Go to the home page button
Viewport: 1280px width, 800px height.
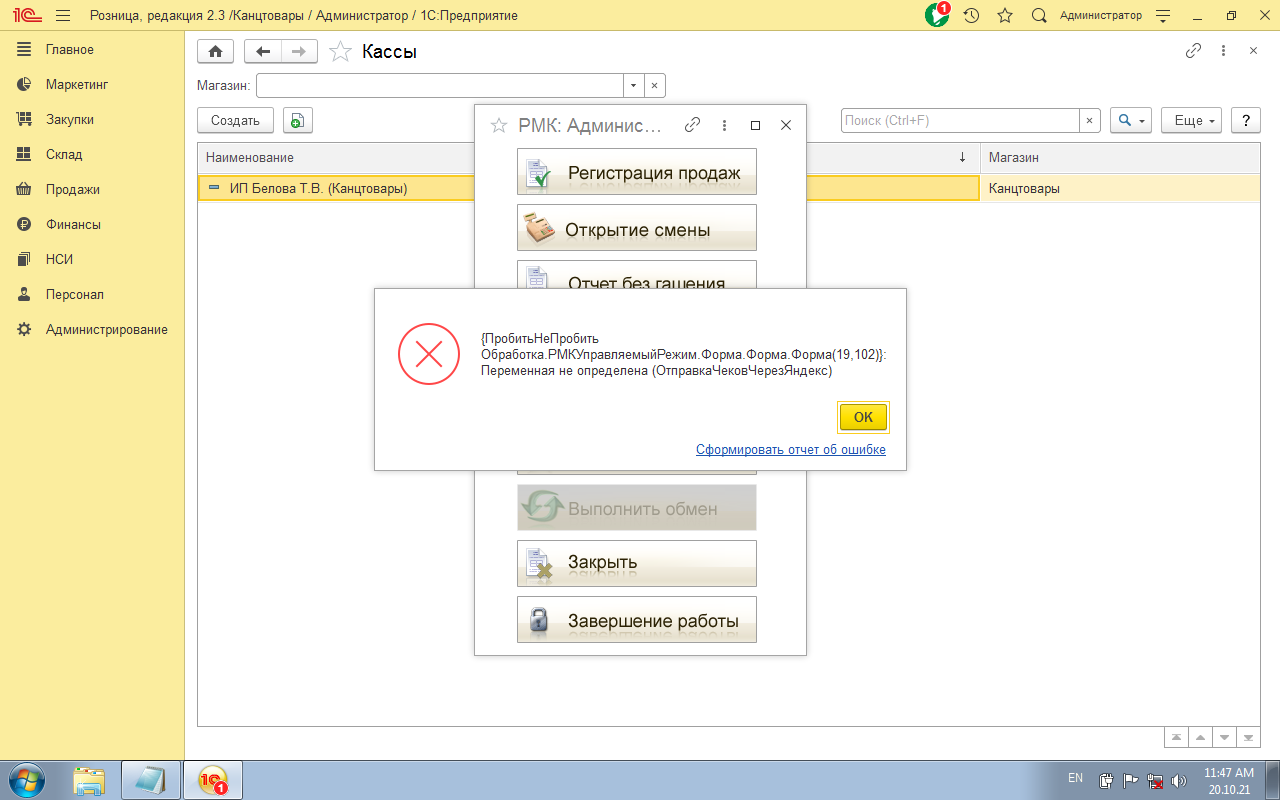click(215, 51)
